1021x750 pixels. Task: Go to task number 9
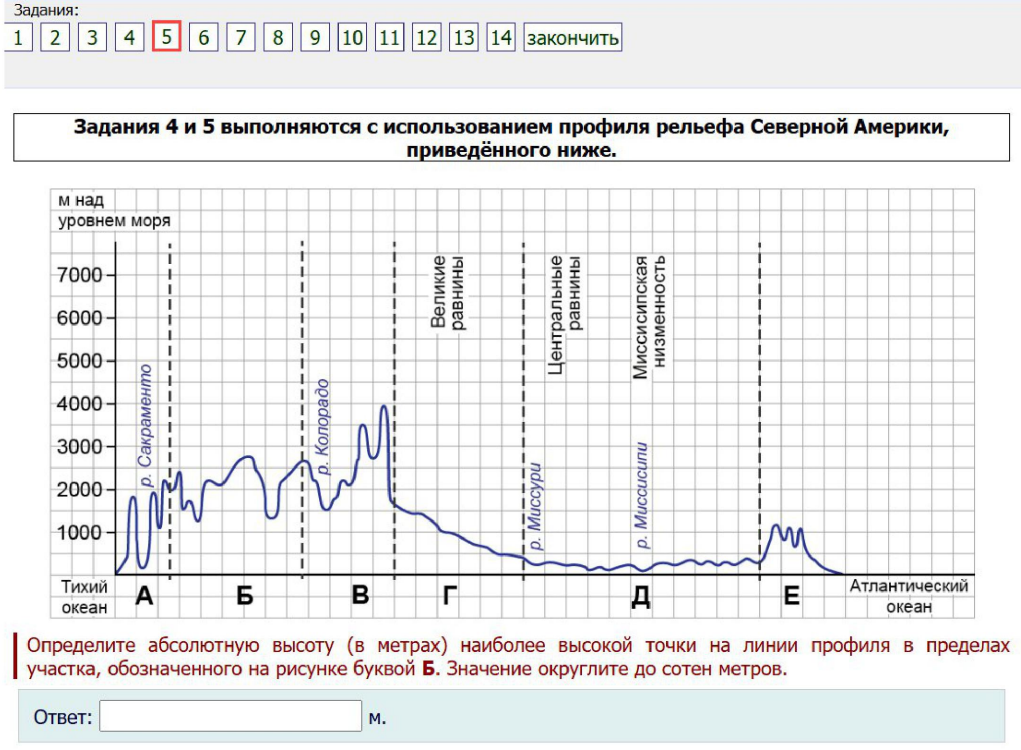tap(314, 38)
